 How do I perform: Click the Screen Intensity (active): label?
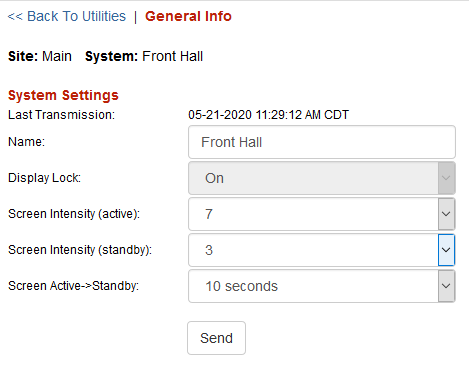(74, 214)
